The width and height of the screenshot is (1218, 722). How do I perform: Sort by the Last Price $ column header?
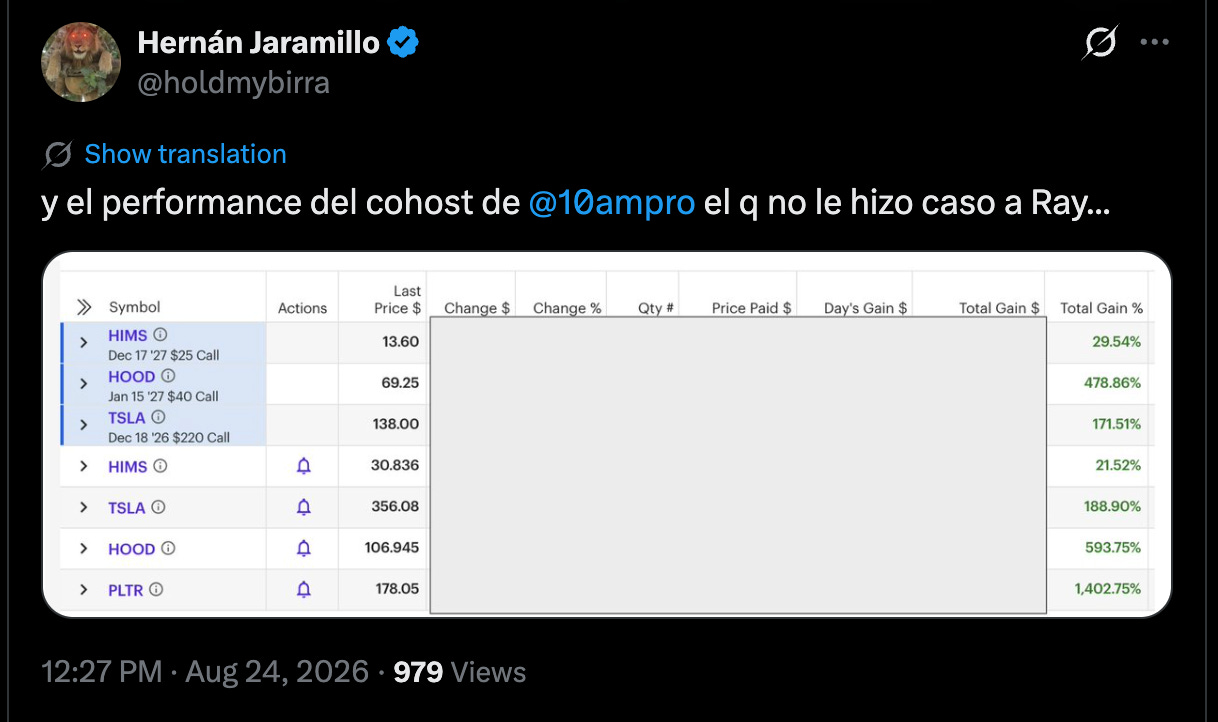[x=397, y=299]
